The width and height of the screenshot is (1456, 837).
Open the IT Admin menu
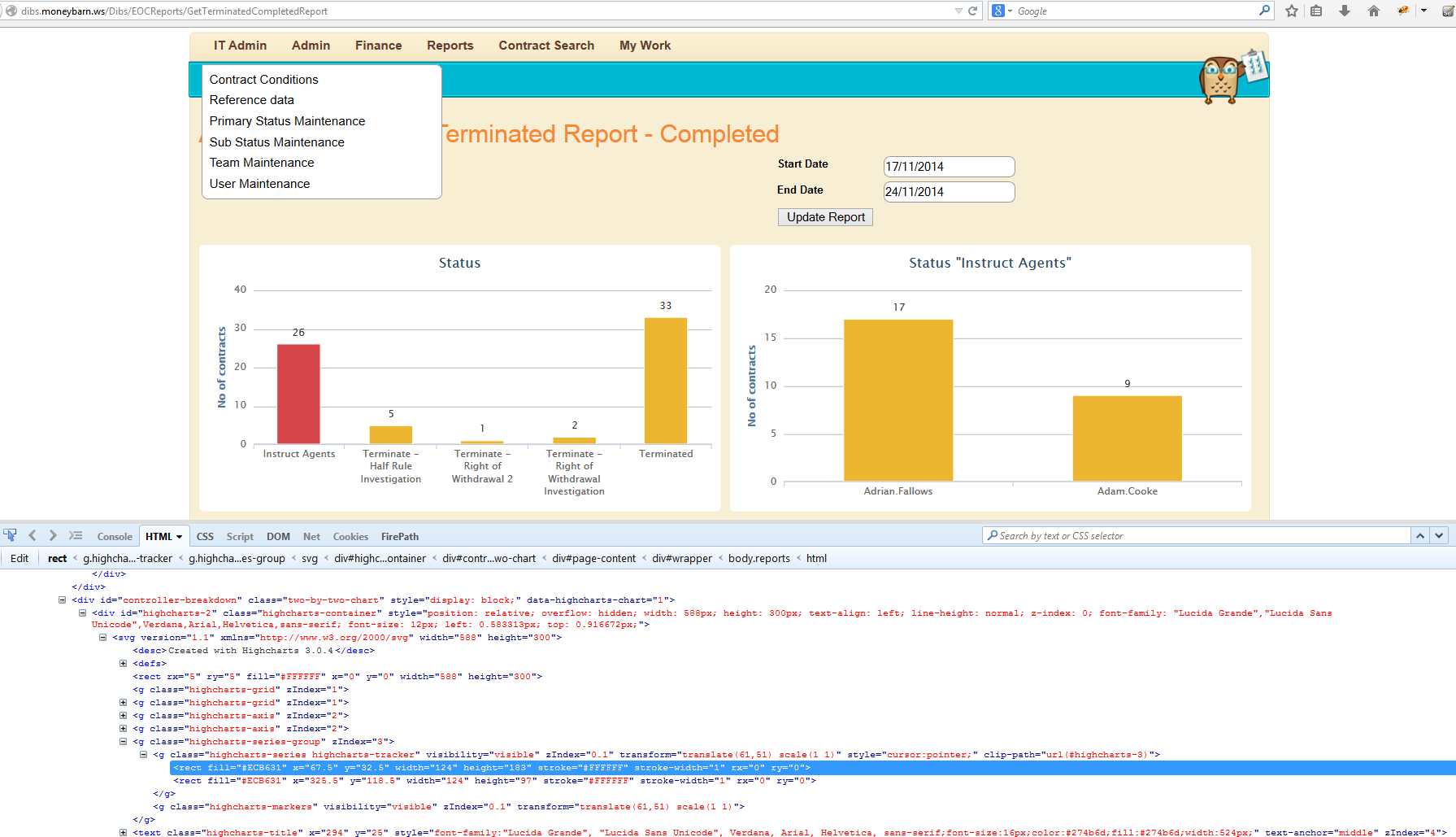240,46
